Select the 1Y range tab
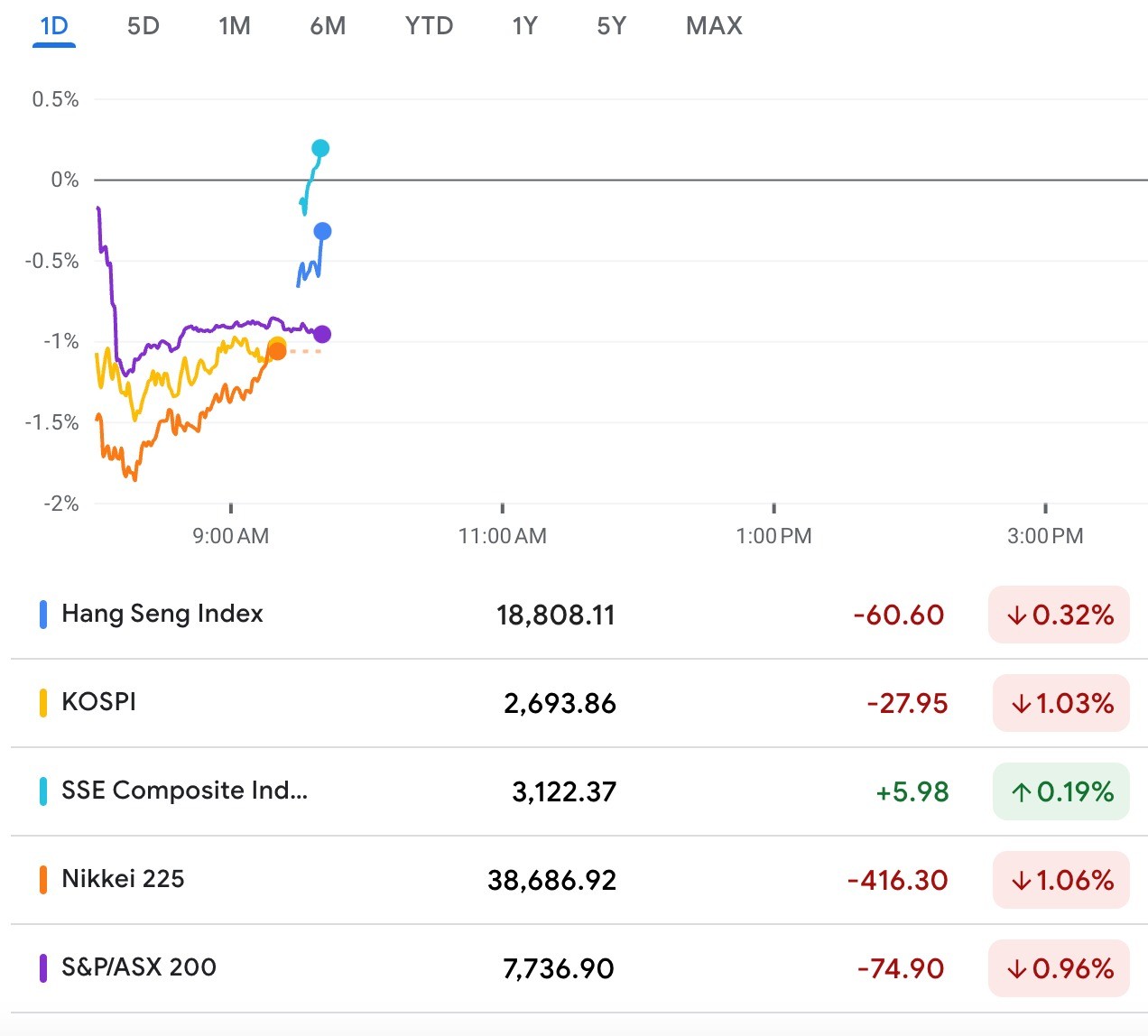The image size is (1148, 1036). [524, 26]
